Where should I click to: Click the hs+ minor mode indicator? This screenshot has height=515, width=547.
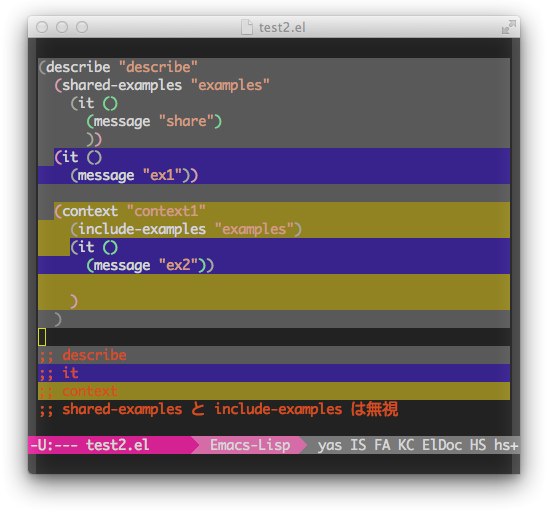pyautogui.click(x=506, y=445)
